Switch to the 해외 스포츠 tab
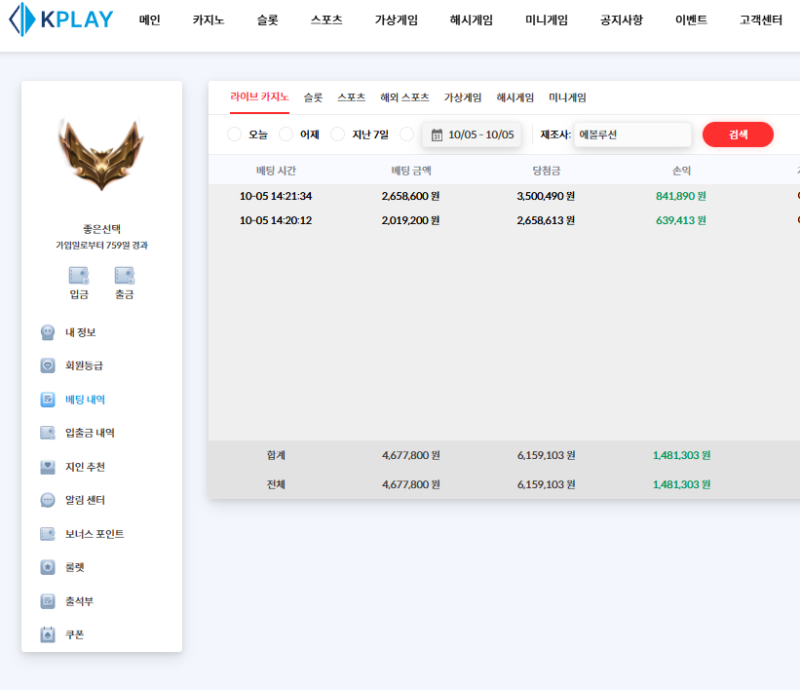800x690 pixels. point(404,98)
